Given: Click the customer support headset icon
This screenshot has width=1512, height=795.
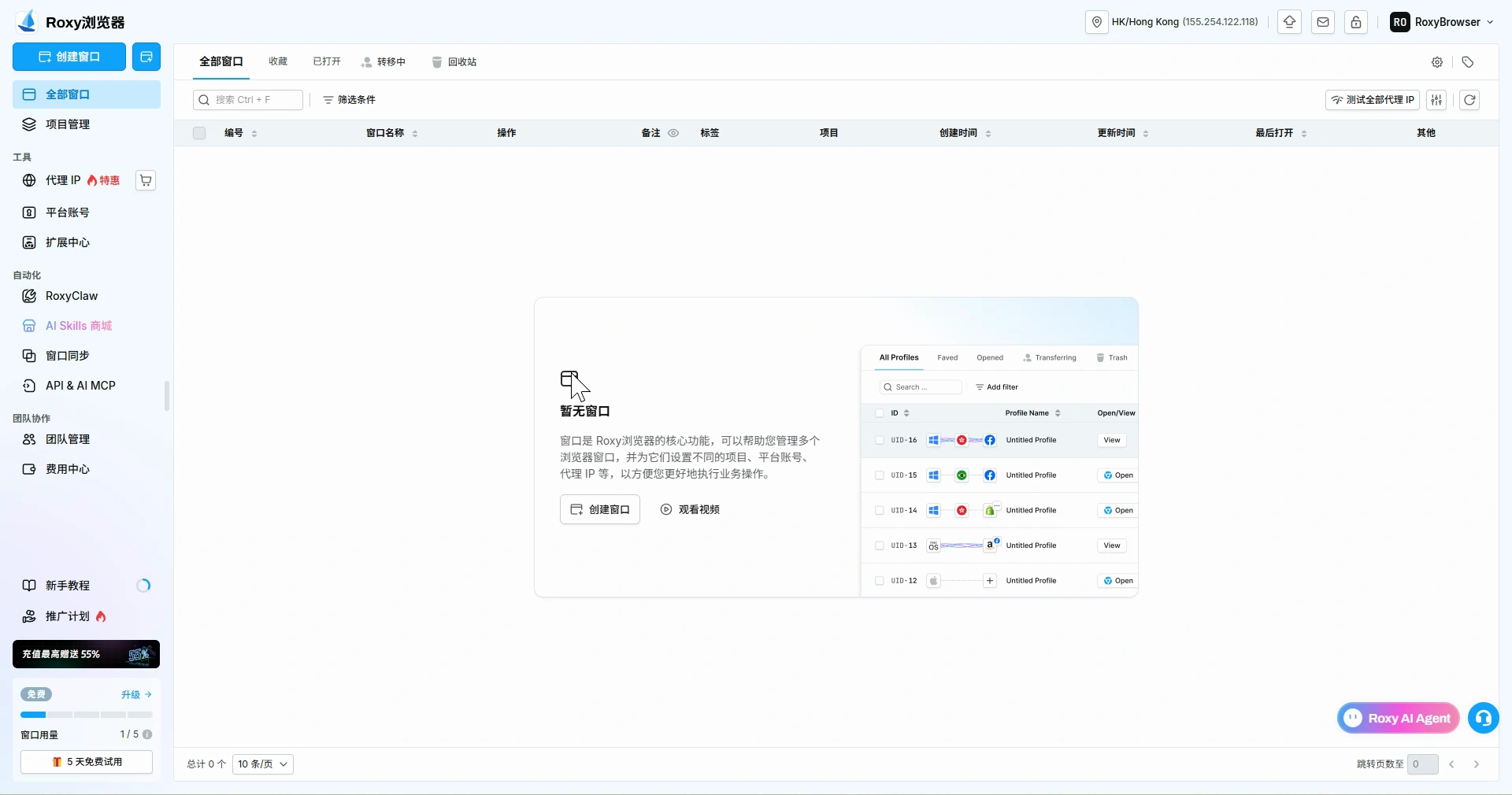Looking at the screenshot, I should [1484, 718].
